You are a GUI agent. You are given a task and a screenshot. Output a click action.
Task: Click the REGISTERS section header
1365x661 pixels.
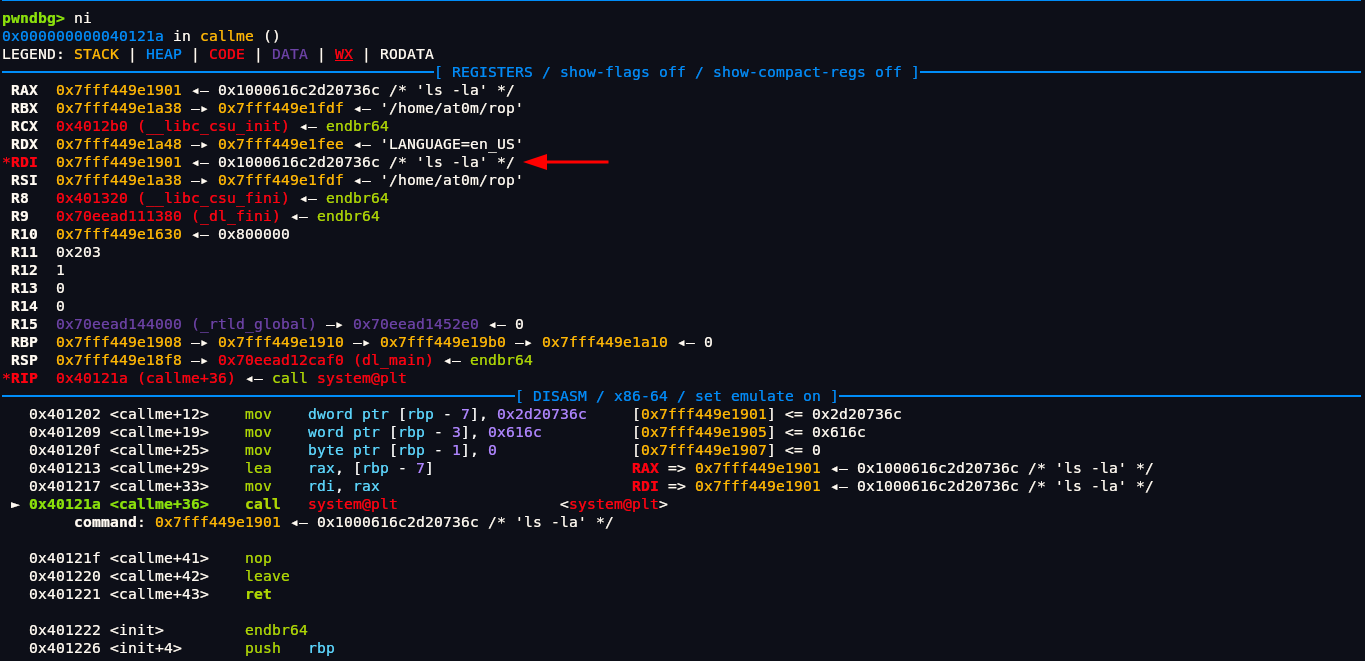point(677,72)
